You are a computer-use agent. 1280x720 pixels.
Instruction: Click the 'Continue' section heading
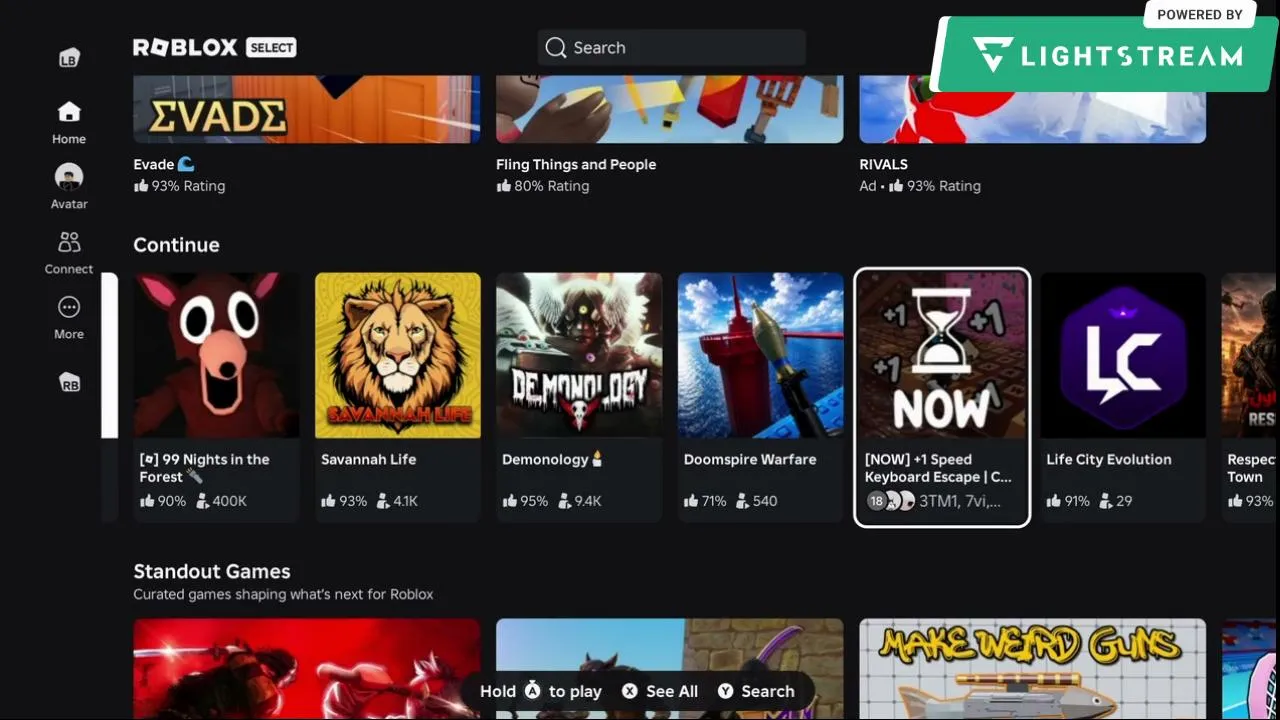click(176, 245)
